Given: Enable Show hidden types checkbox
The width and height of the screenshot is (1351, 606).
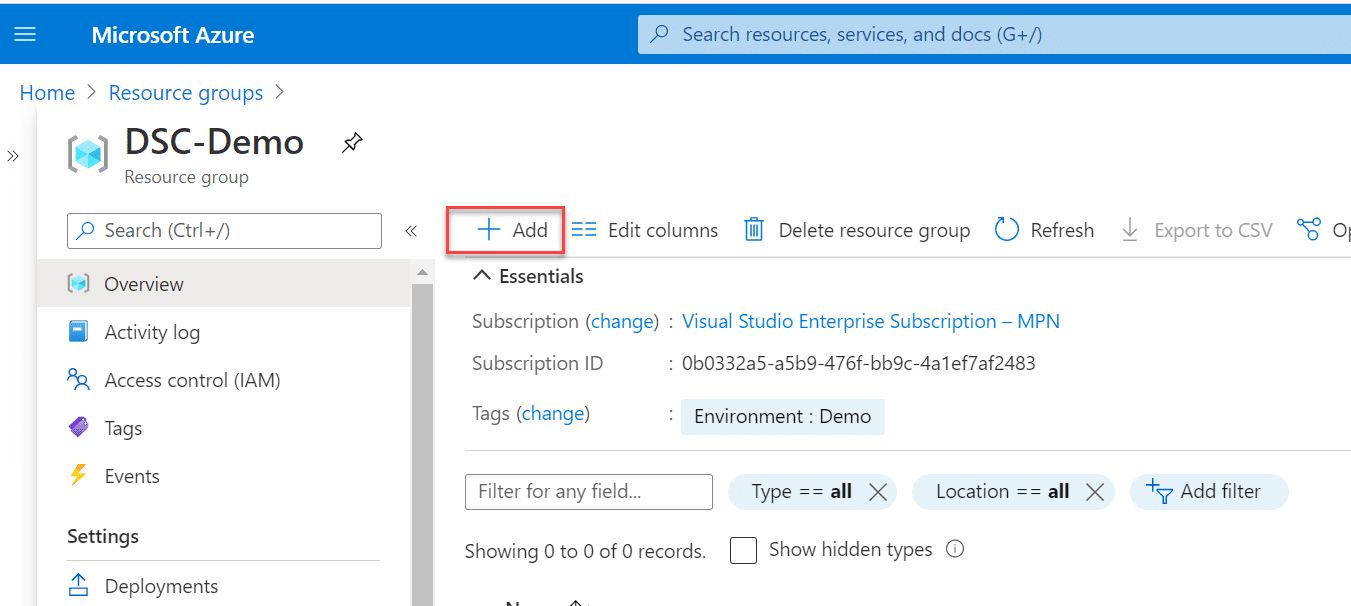Looking at the screenshot, I should (x=743, y=551).
